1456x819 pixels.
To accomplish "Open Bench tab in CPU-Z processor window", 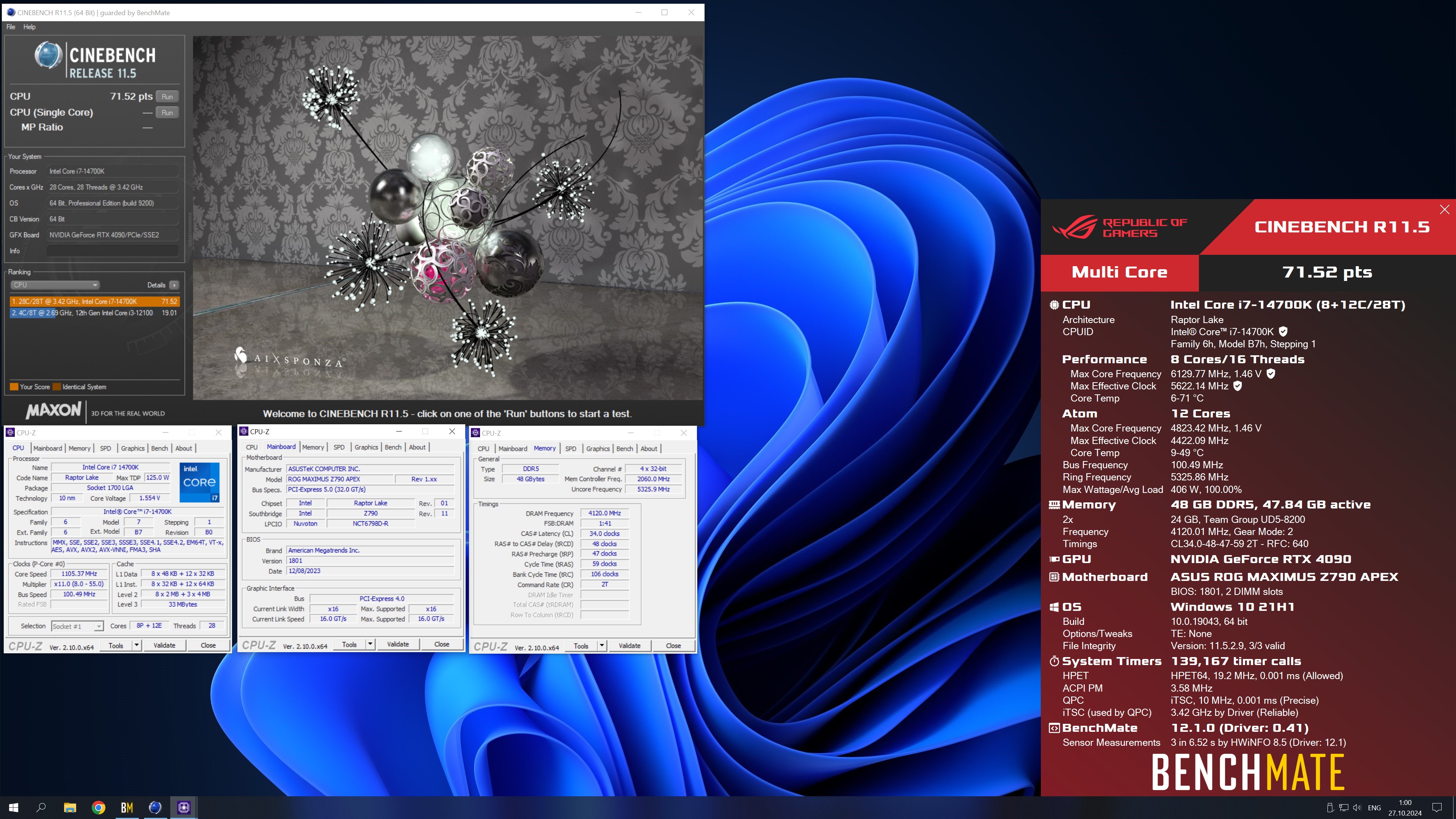I will pyautogui.click(x=159, y=448).
